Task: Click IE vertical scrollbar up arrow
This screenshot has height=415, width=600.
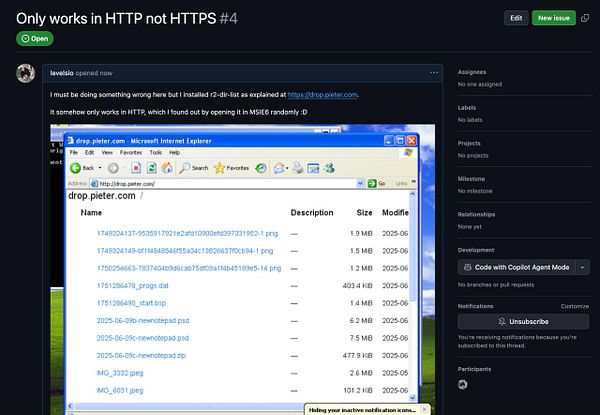Action: tap(412, 194)
